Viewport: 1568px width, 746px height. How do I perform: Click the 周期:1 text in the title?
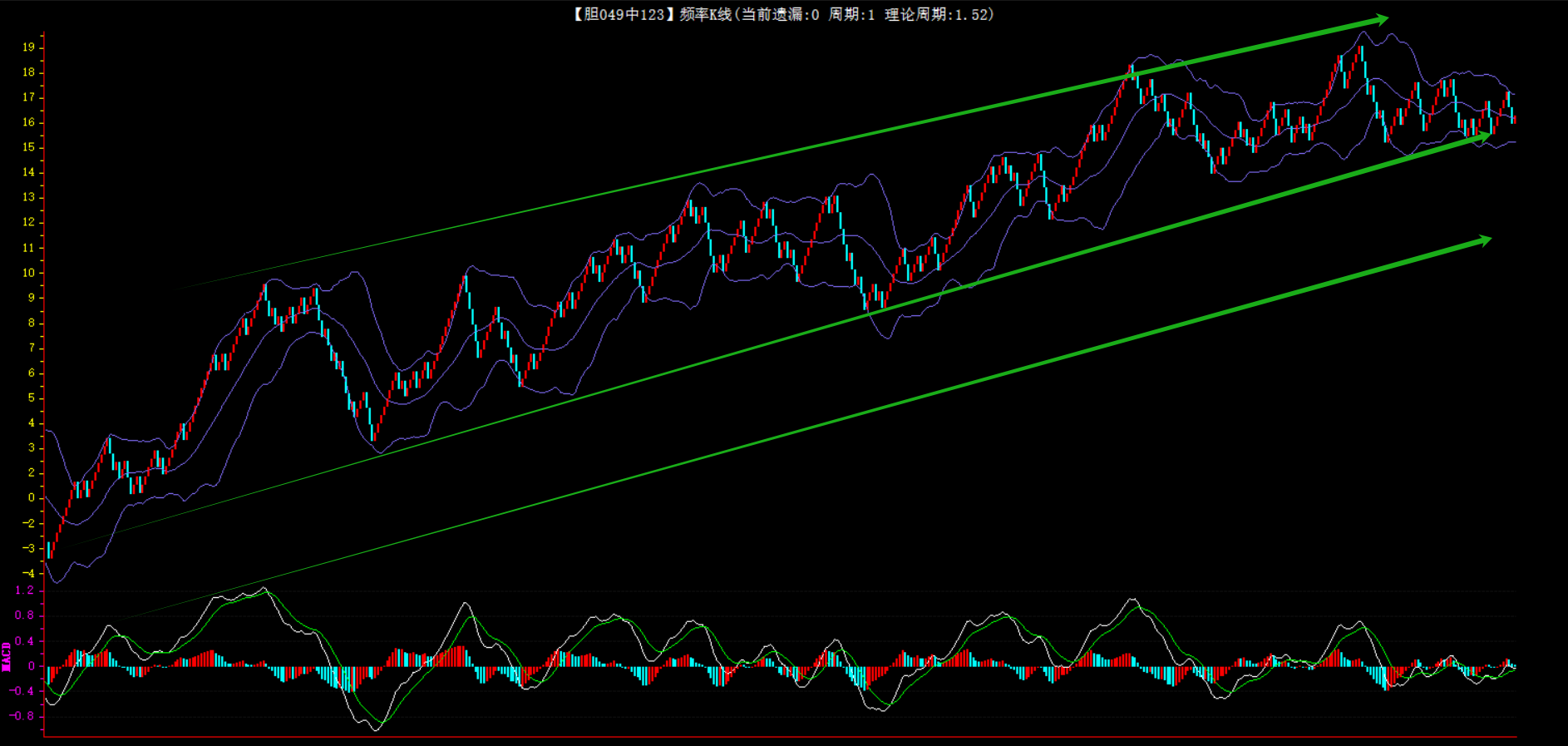coord(851,14)
